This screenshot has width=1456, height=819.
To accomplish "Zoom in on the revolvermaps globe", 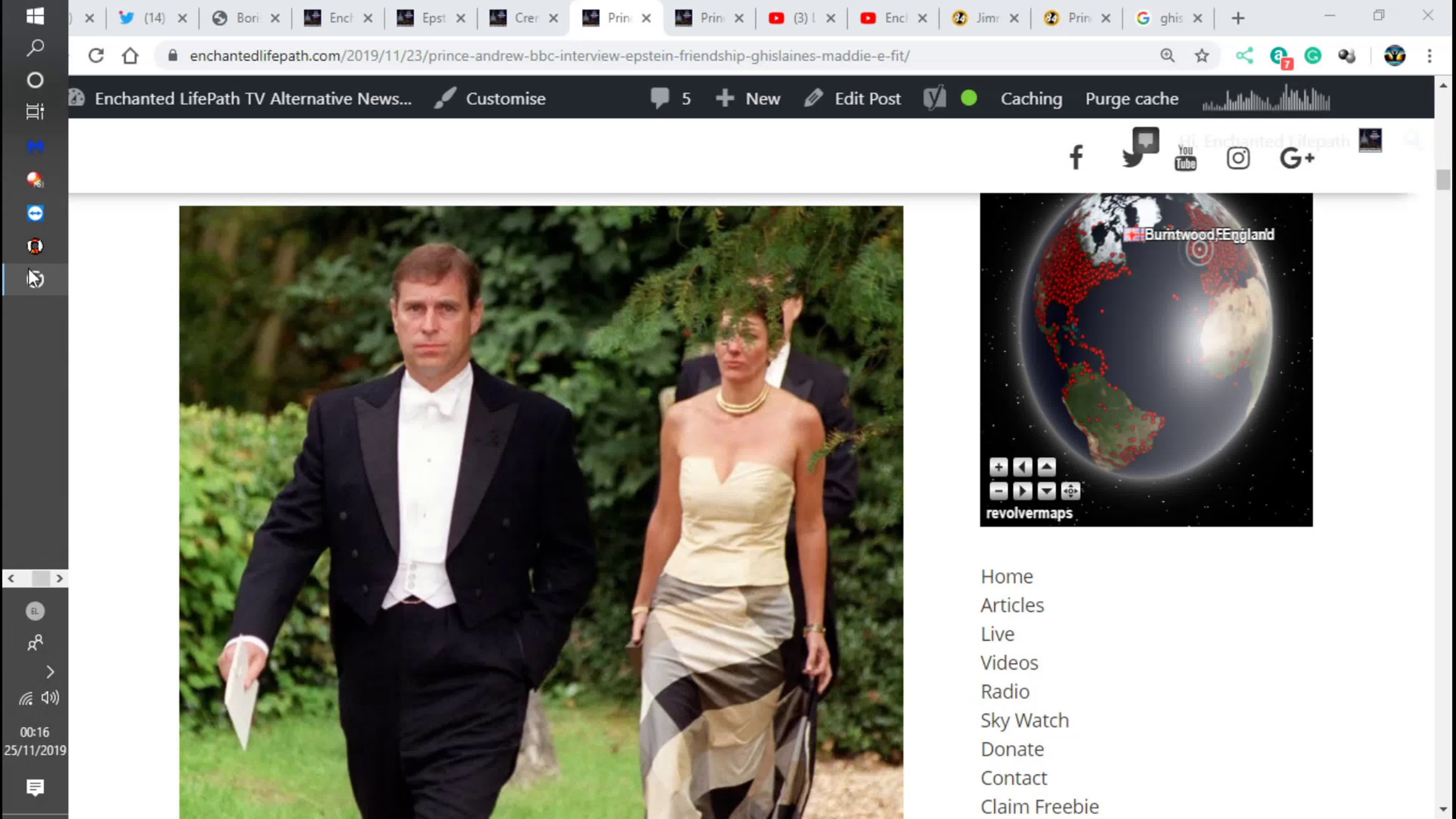I will (999, 467).
